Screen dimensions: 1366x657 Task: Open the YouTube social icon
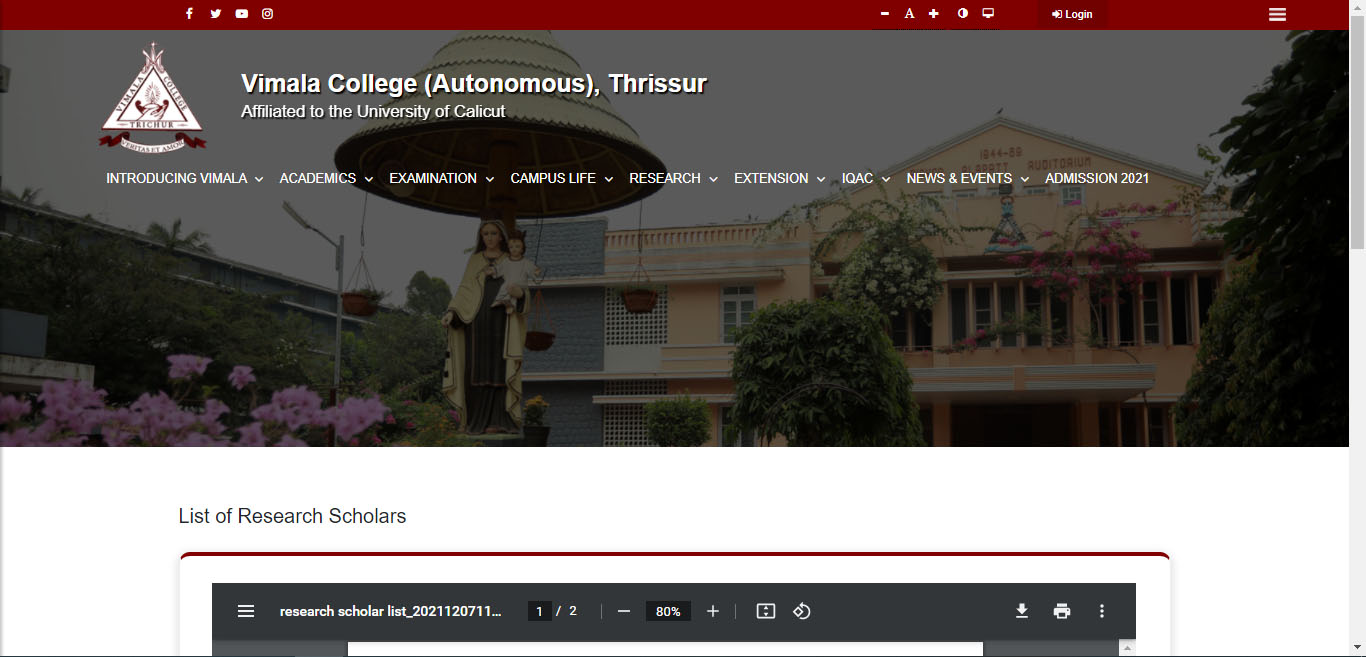pyautogui.click(x=241, y=14)
